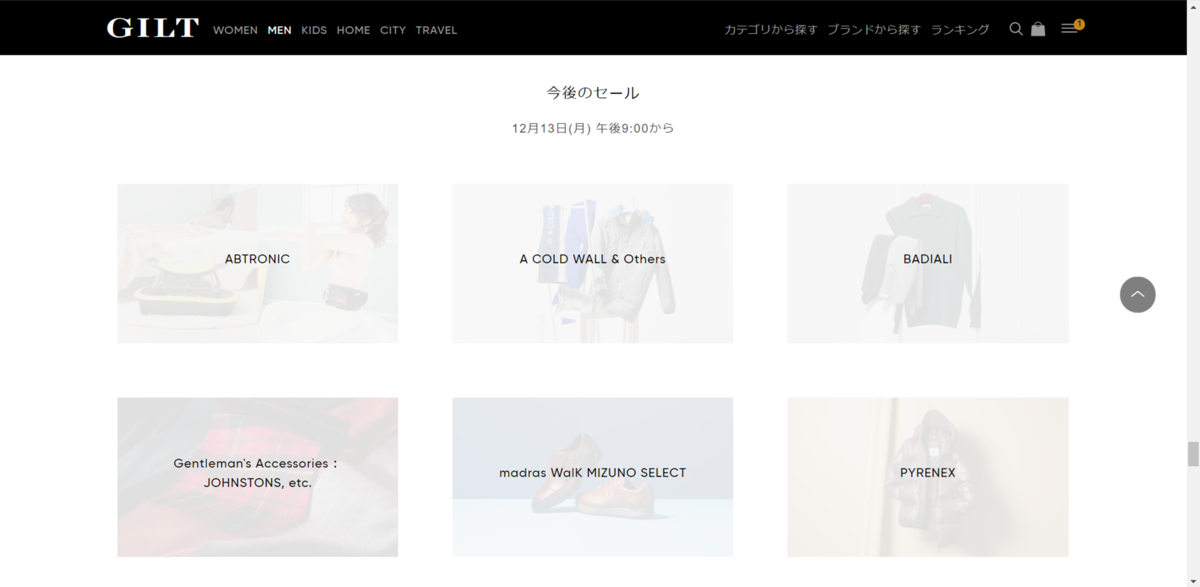
Task: Go to the GILT home logo
Action: 153,28
